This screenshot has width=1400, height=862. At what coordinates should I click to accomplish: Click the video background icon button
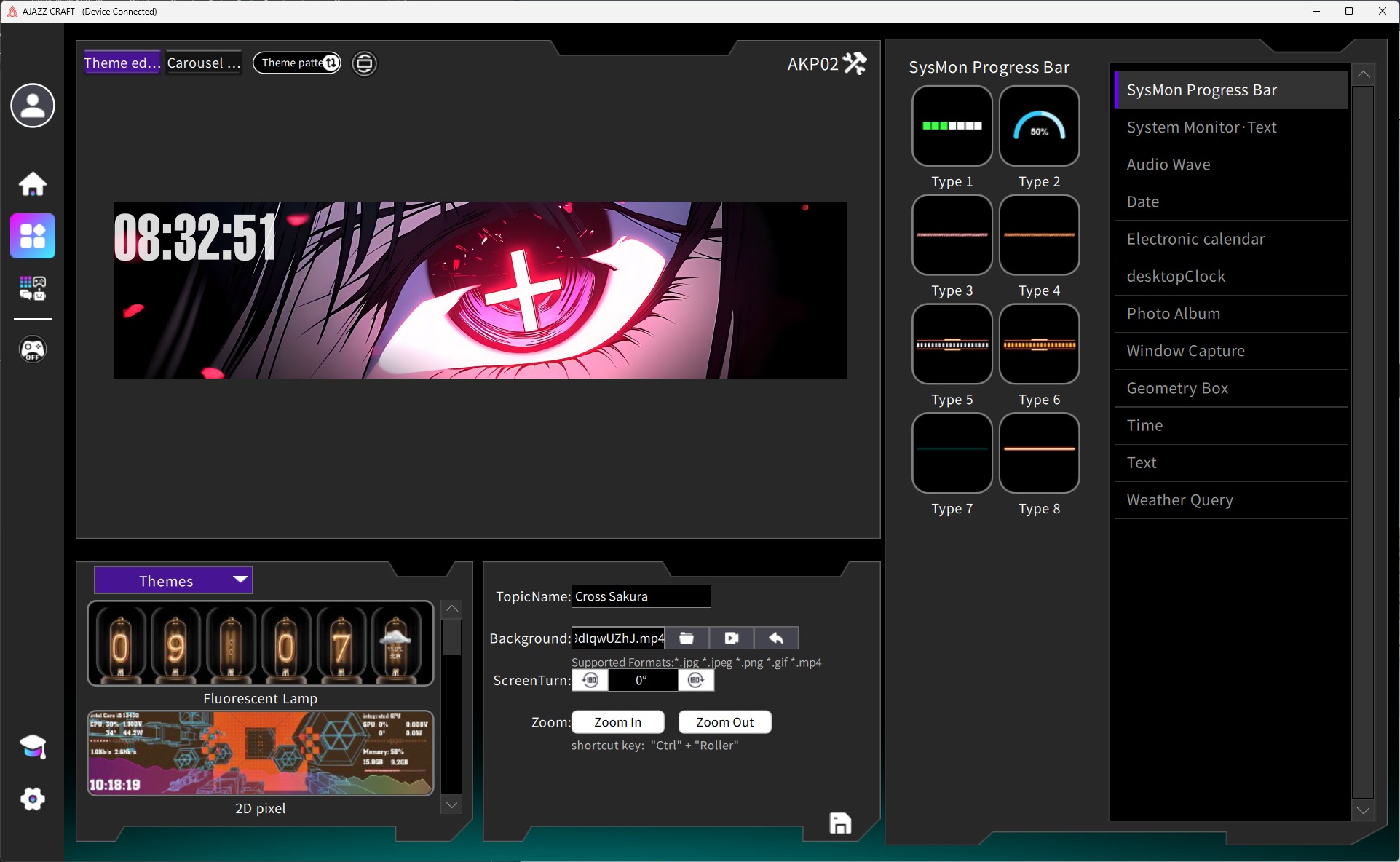click(x=732, y=638)
